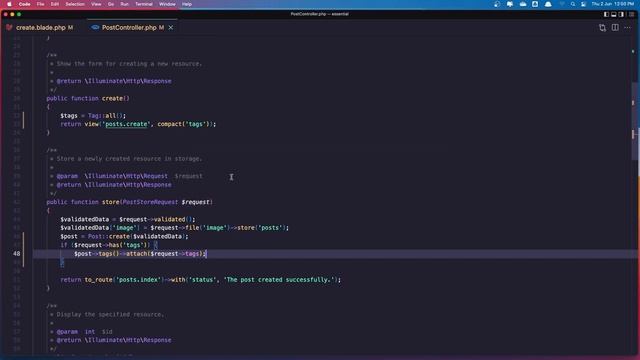Click '$validatedData = $request->validated();' line
Screen dimensions: 640x360
tap(128, 219)
